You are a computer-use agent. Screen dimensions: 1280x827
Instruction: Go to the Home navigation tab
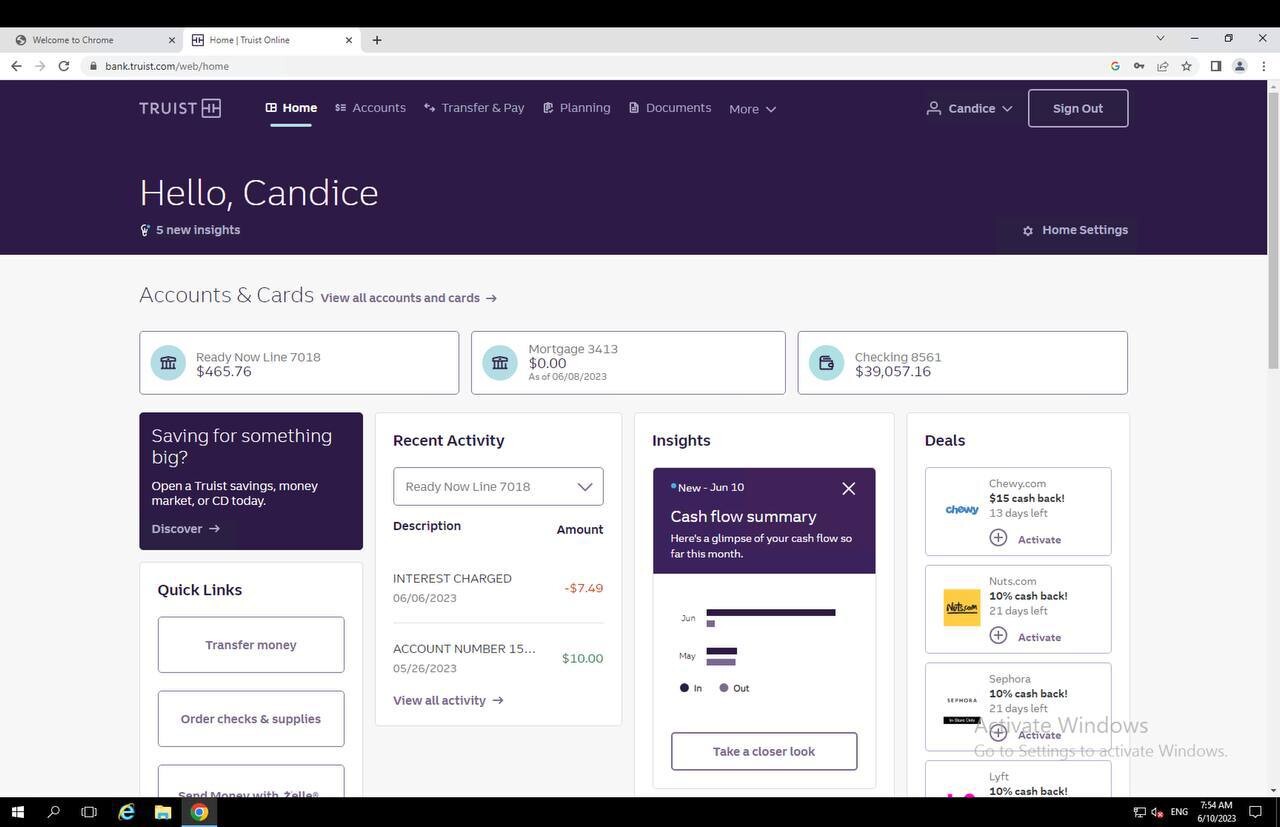coord(291,108)
